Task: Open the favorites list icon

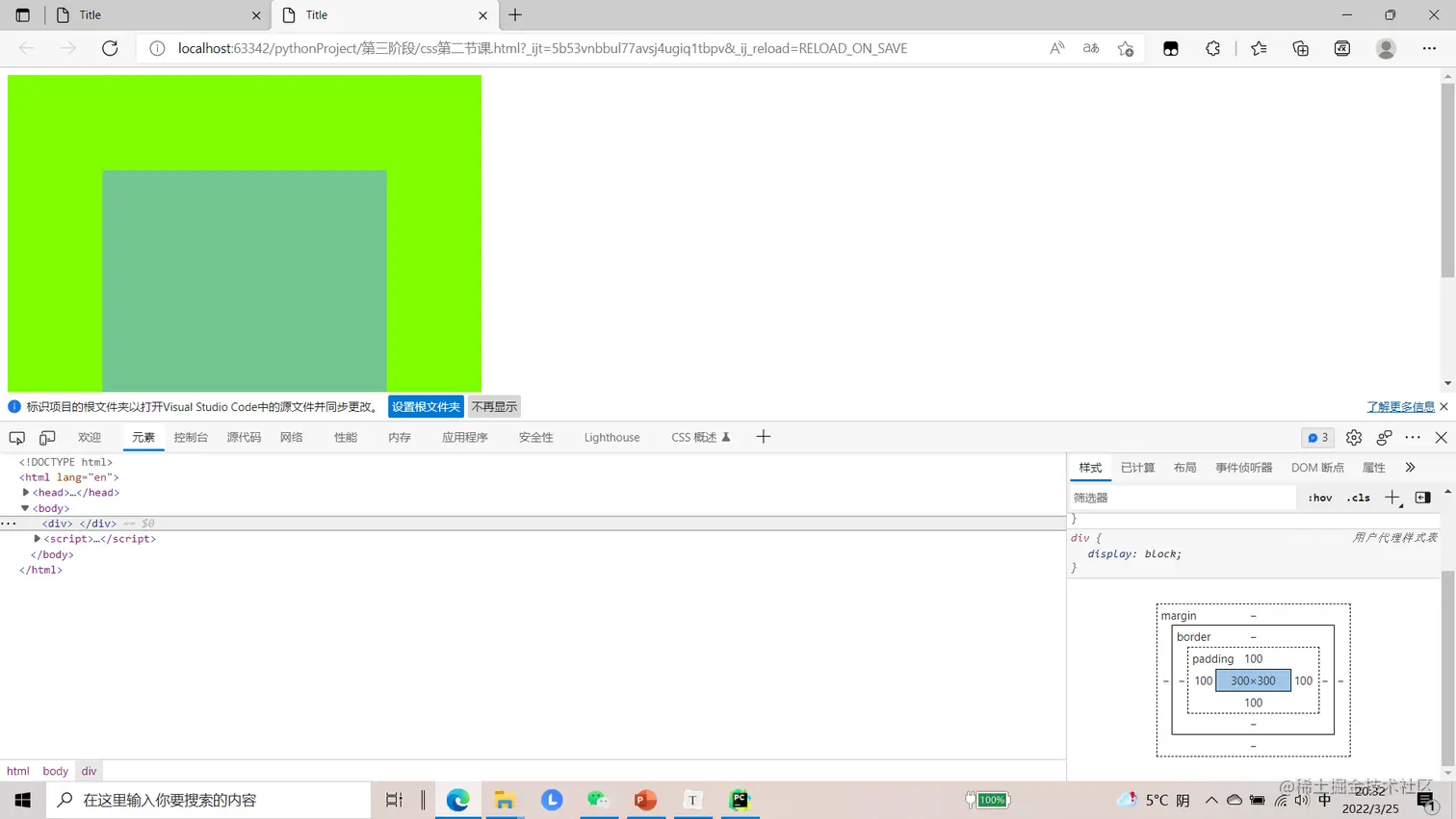Action: (1259, 48)
